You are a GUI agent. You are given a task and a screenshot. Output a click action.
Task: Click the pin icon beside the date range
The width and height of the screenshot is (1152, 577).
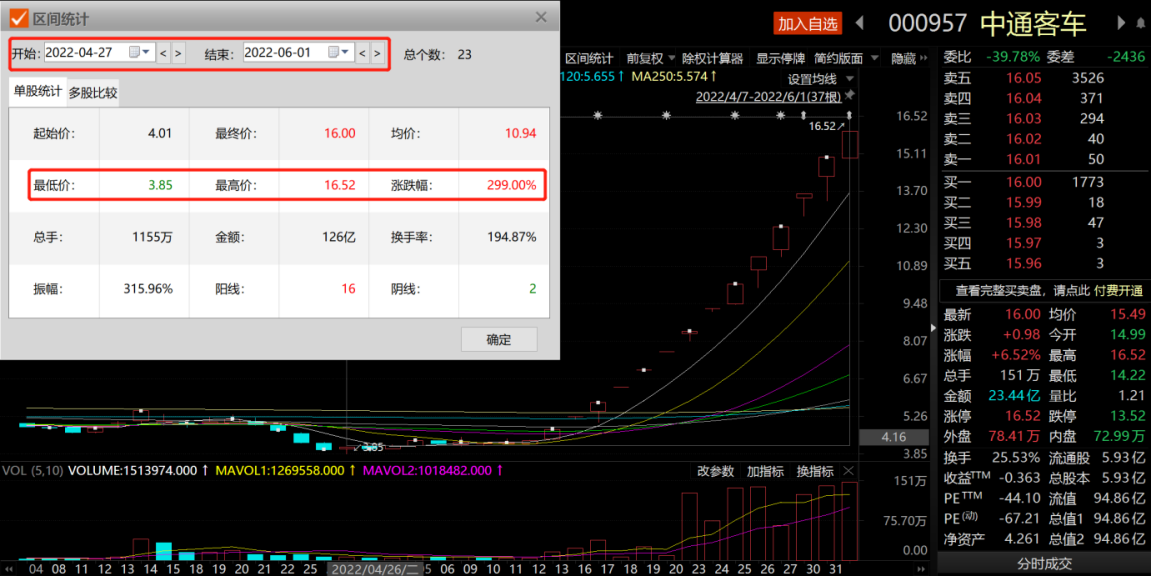click(849, 96)
